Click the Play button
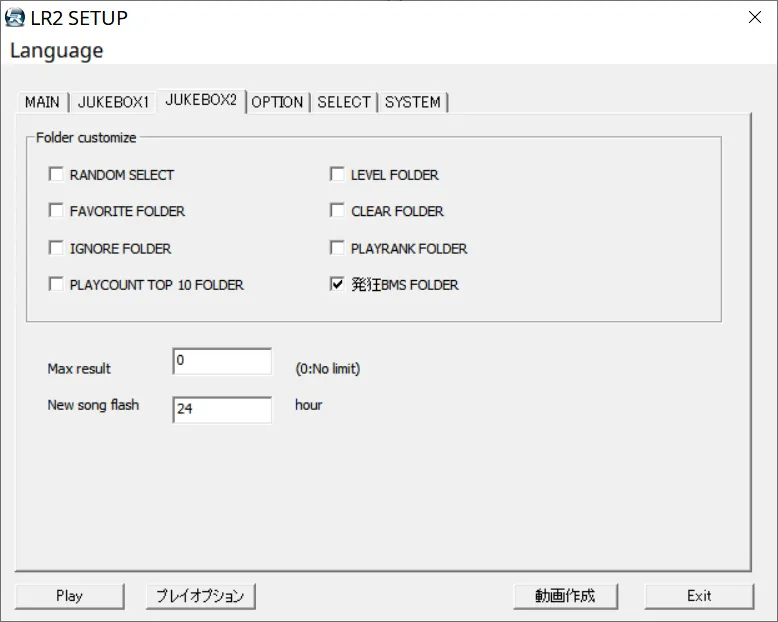Viewport: 778px width, 622px height. click(x=69, y=596)
